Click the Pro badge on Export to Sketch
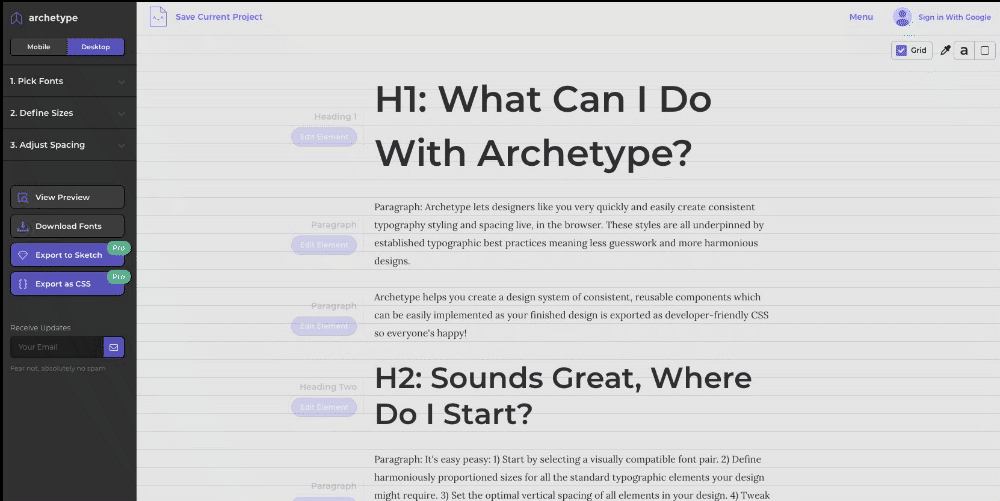The width and height of the screenshot is (1000, 501). click(x=119, y=248)
